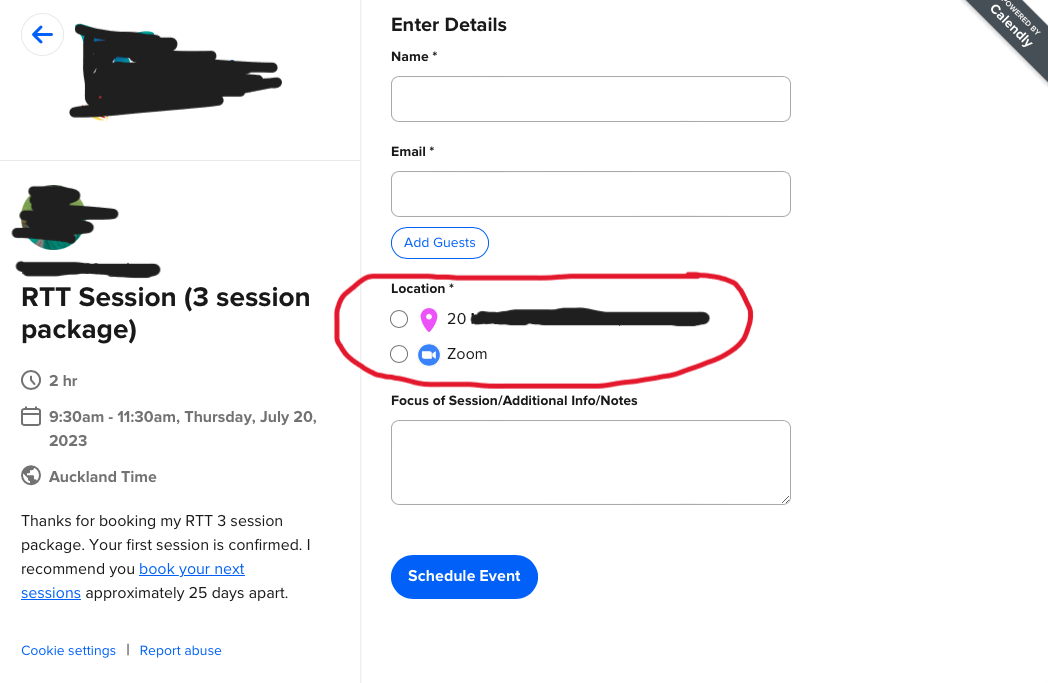Click the blue back arrow button

tap(42, 34)
